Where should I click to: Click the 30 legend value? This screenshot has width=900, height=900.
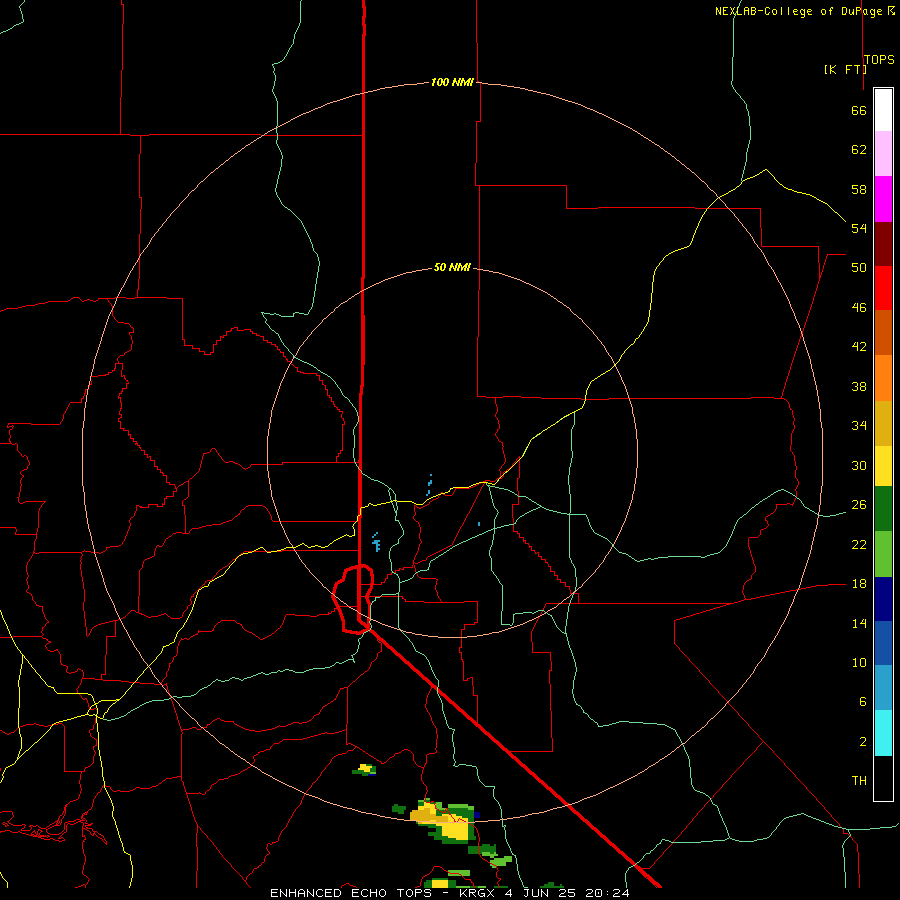(x=859, y=465)
